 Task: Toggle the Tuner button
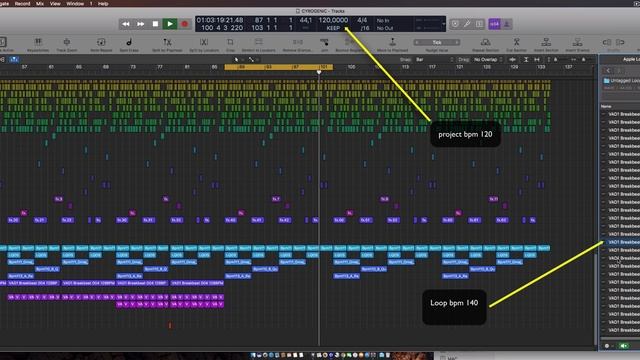tap(467, 24)
